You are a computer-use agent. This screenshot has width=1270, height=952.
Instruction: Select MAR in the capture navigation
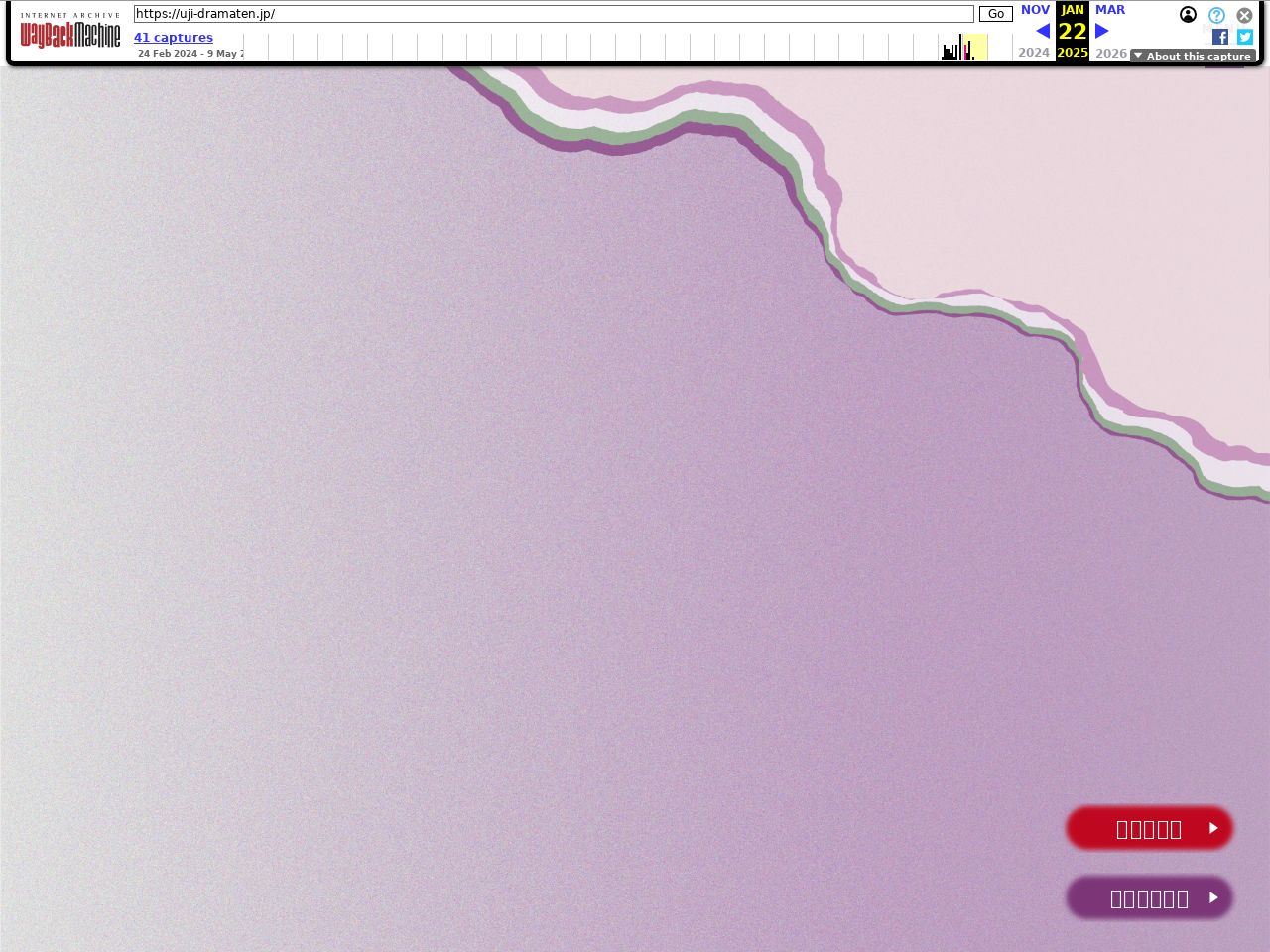point(1110,10)
